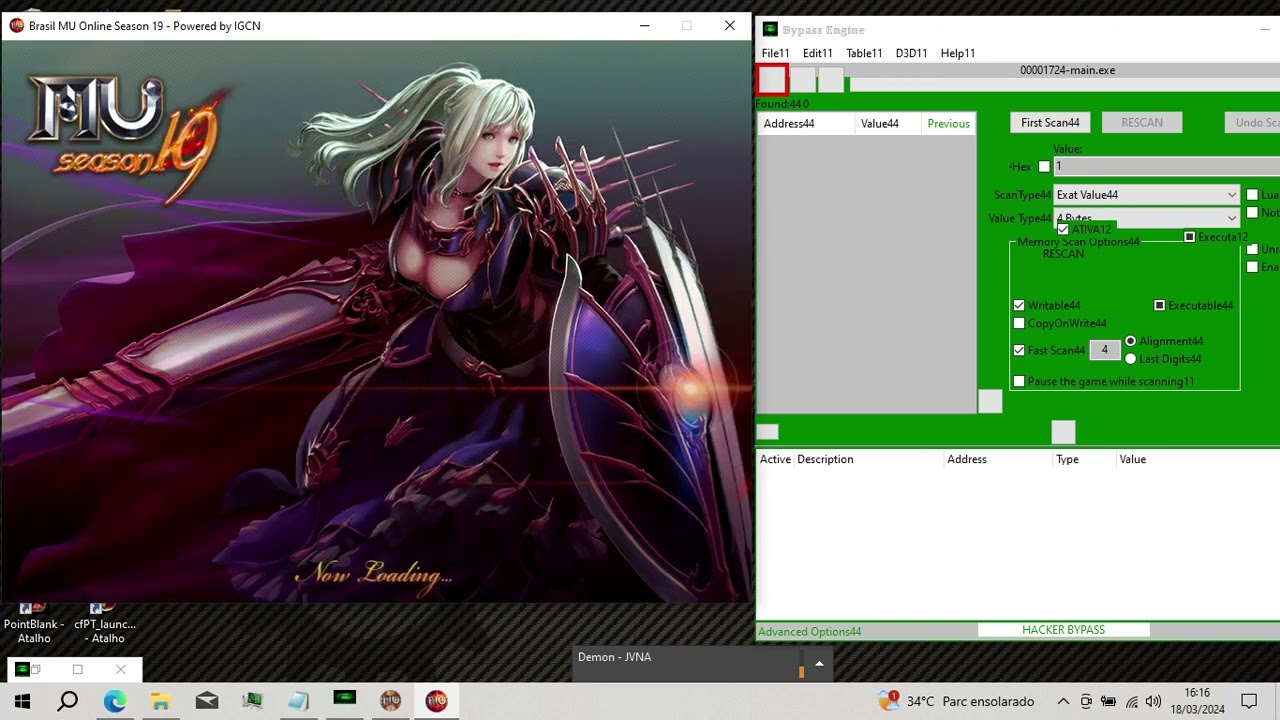Toggle the Writable44 checkbox

click(x=1019, y=305)
